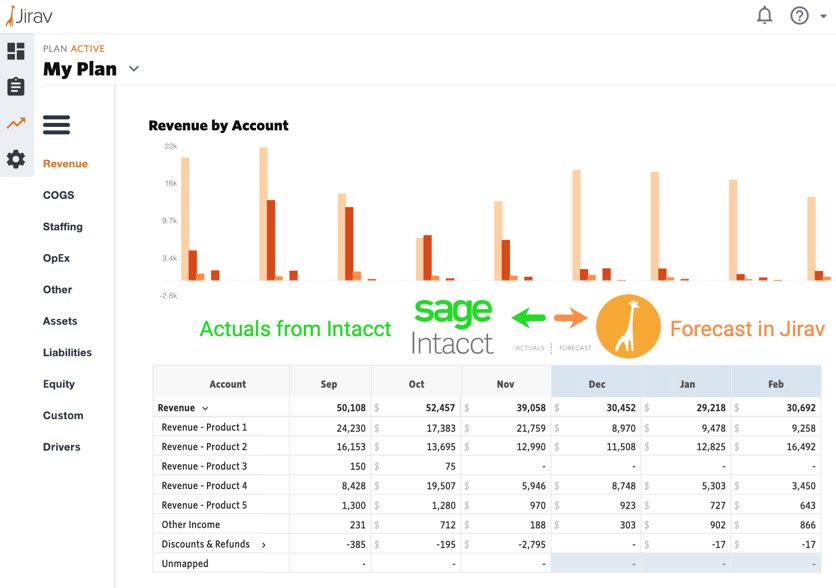836x588 pixels.
Task: Open the settings gear icon
Action: pyautogui.click(x=15, y=160)
